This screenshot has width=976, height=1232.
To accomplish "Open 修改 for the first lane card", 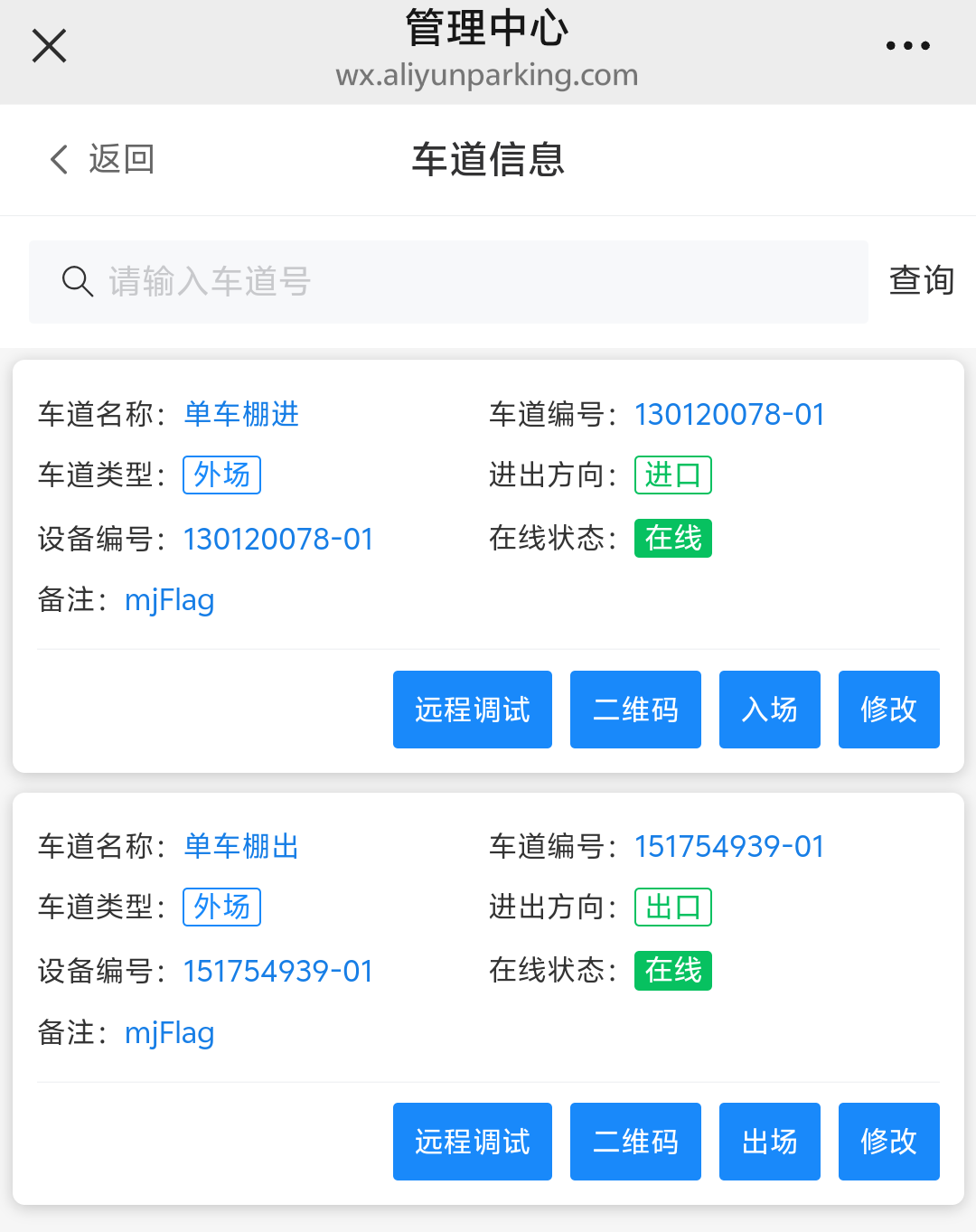I will coord(888,710).
